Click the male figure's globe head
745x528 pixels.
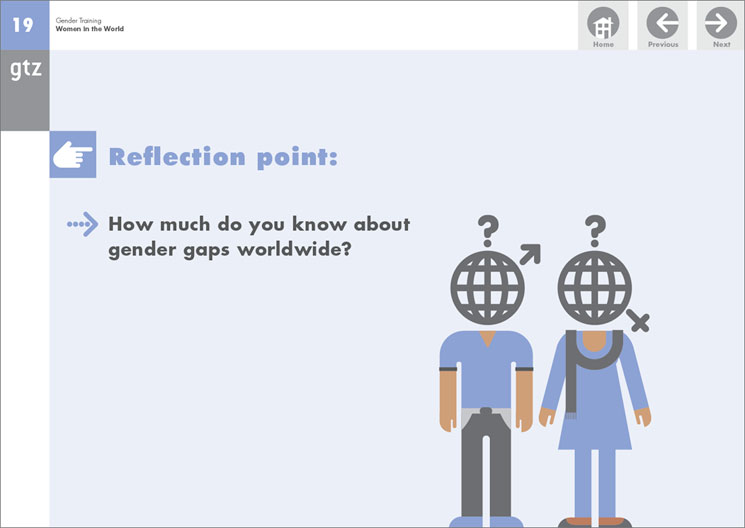(487, 288)
